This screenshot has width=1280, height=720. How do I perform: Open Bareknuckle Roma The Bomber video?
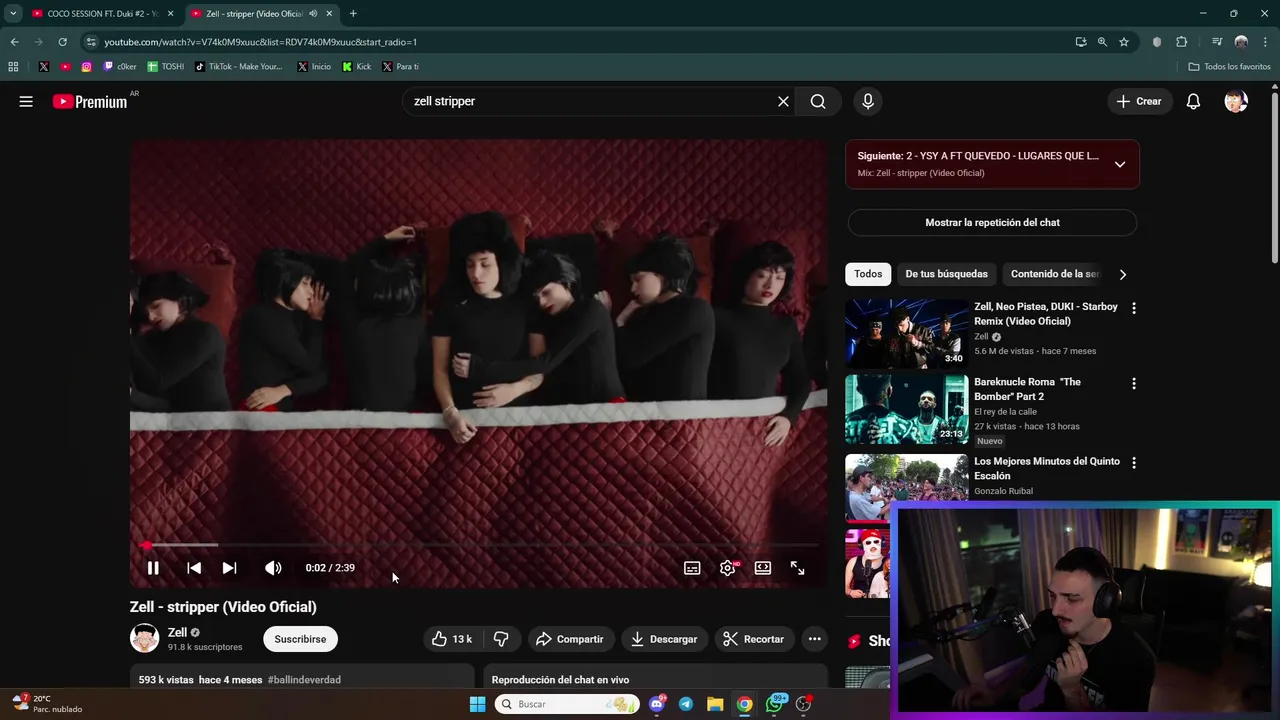coord(907,409)
